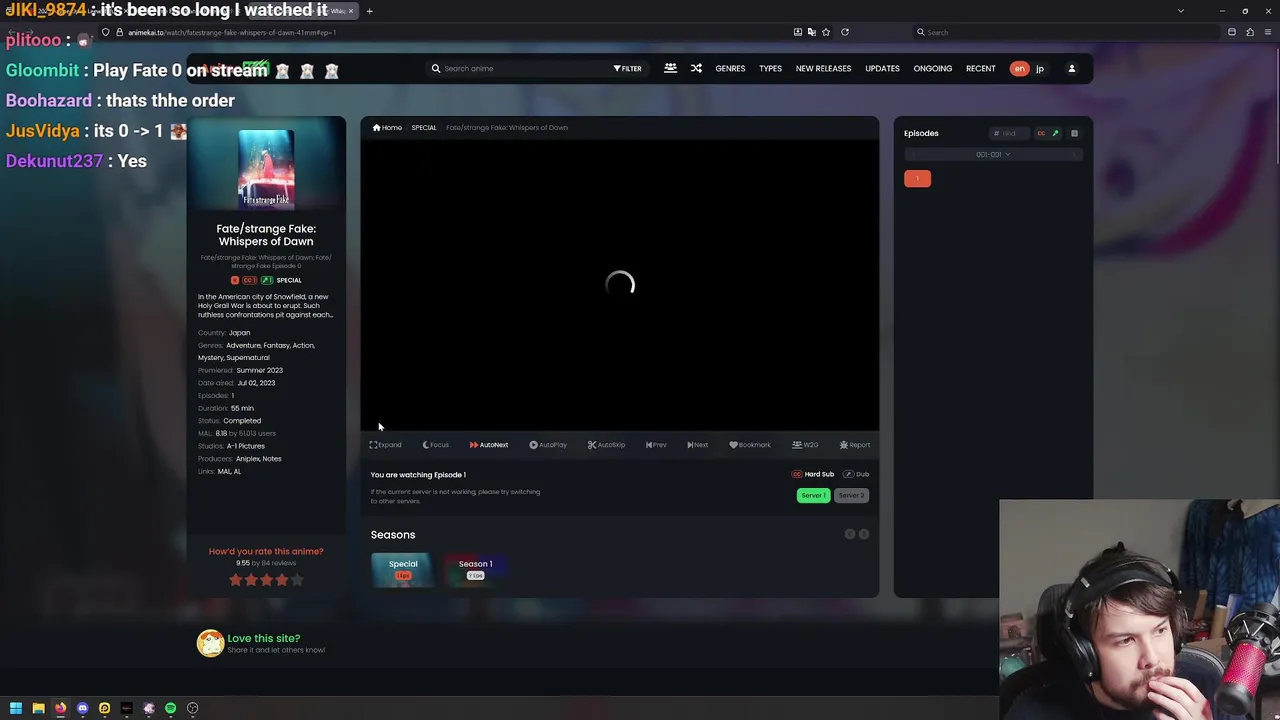Viewport: 1280px width, 720px height.
Task: Go to the Prev episode
Action: [656, 445]
